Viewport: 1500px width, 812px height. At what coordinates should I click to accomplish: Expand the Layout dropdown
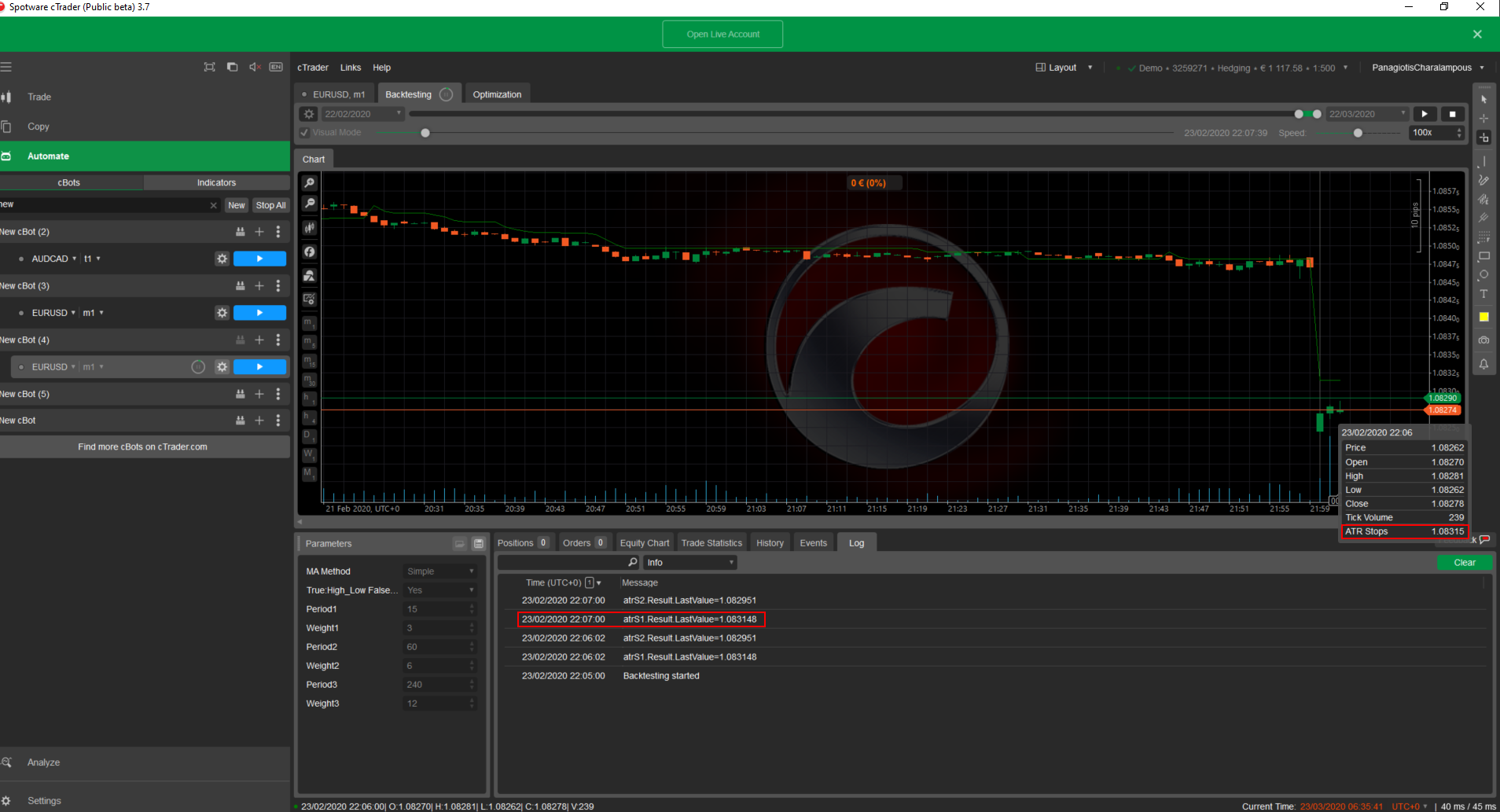[1064, 68]
